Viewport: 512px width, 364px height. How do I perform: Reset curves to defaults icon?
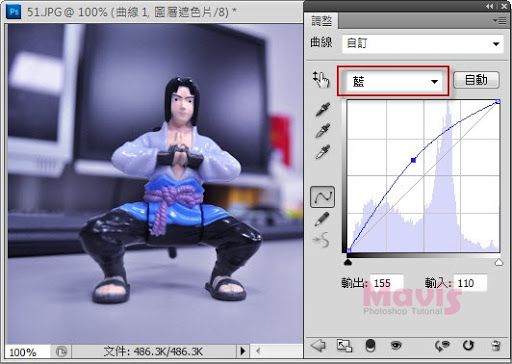coord(468,345)
